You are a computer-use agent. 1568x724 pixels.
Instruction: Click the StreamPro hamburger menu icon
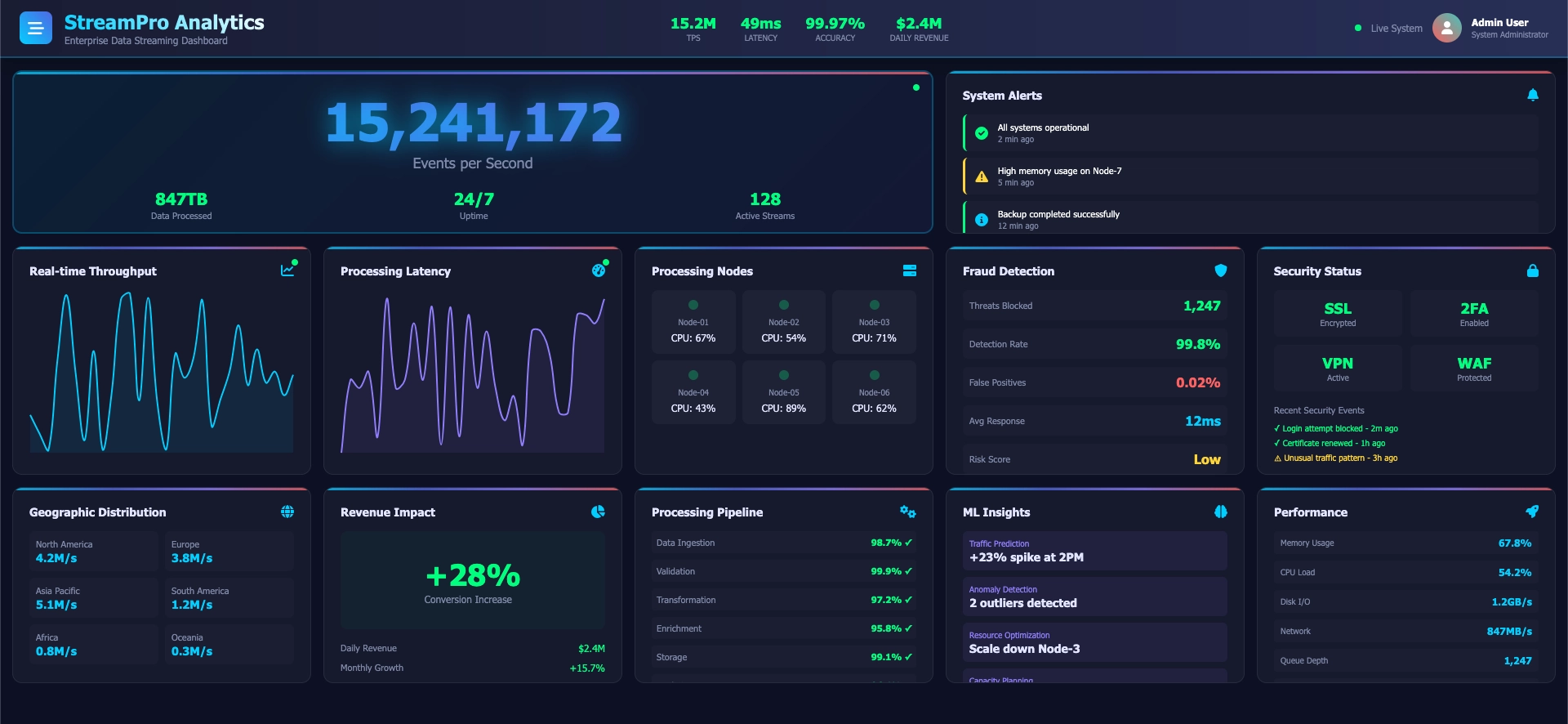pyautogui.click(x=35, y=28)
